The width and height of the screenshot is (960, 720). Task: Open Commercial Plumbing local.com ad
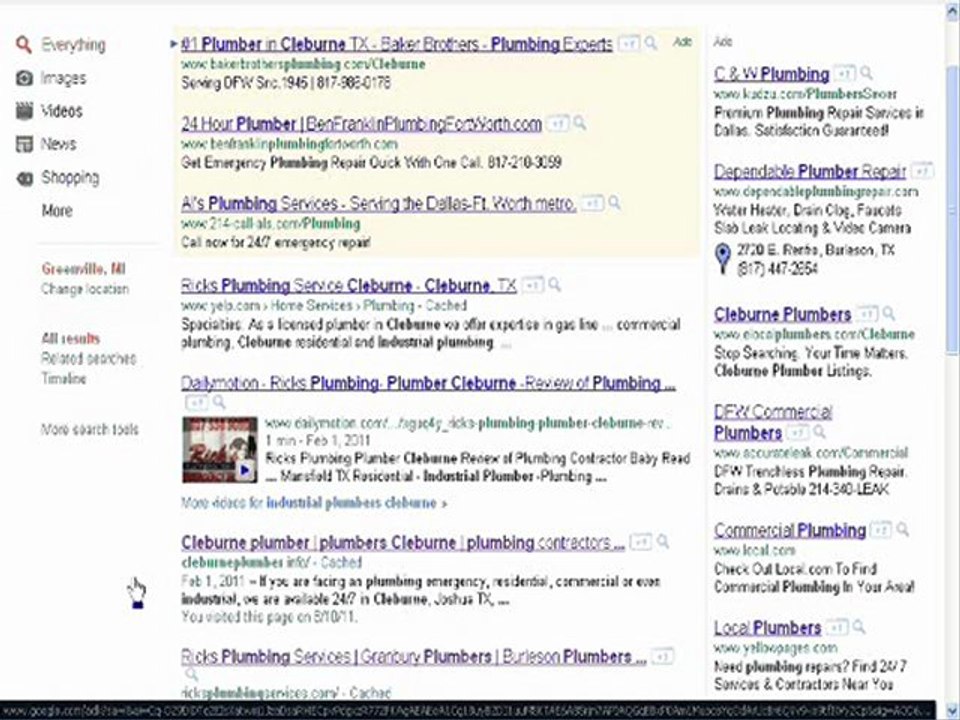click(790, 530)
